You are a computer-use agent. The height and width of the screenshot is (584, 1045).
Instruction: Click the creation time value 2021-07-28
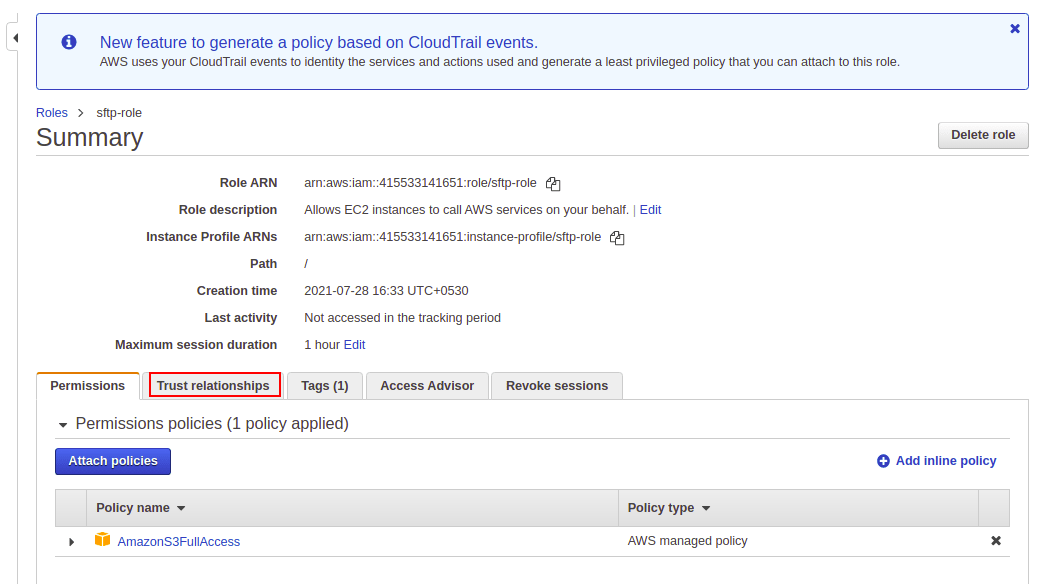[387, 291]
